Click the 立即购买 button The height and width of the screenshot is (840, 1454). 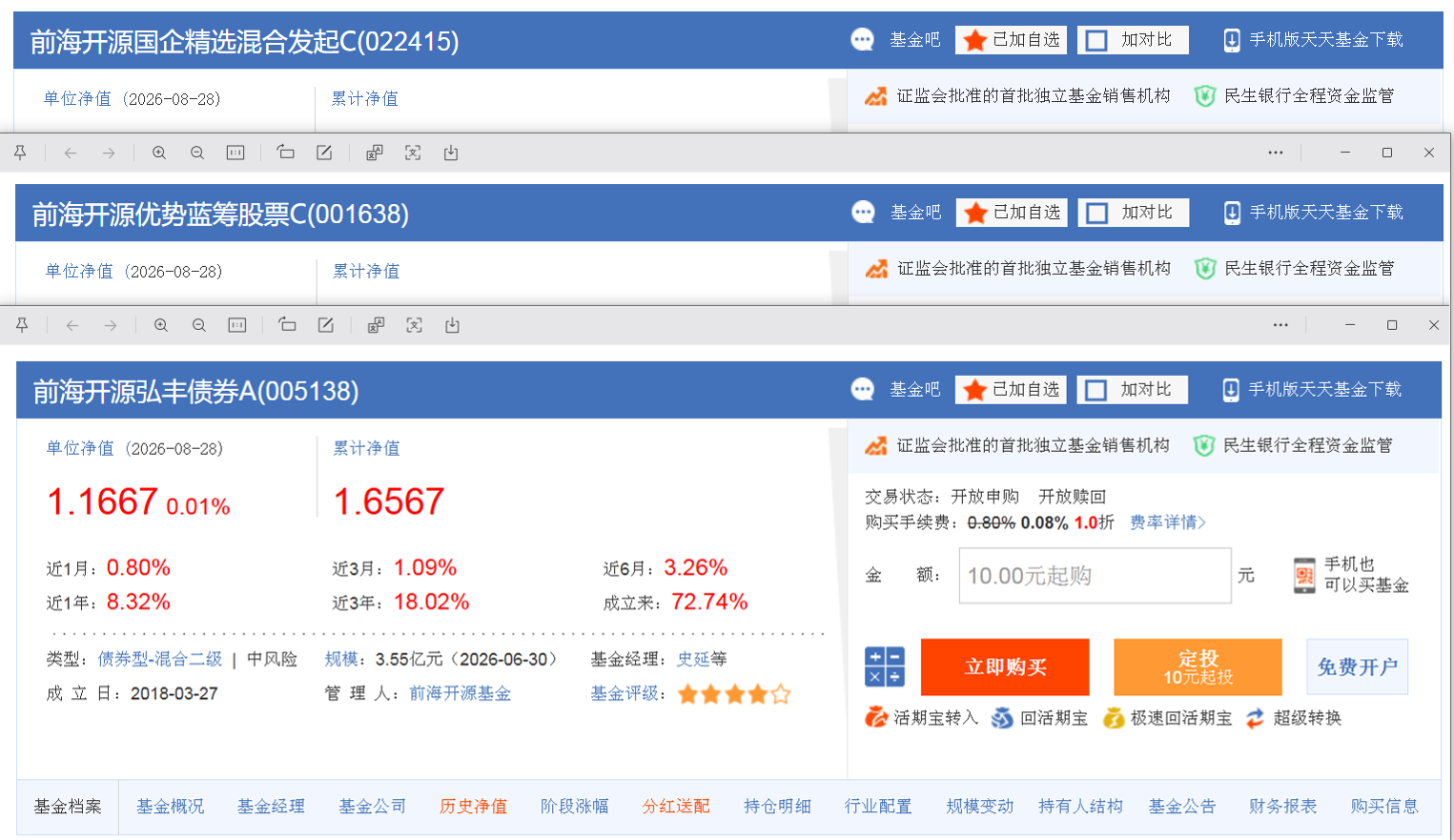tap(1005, 666)
